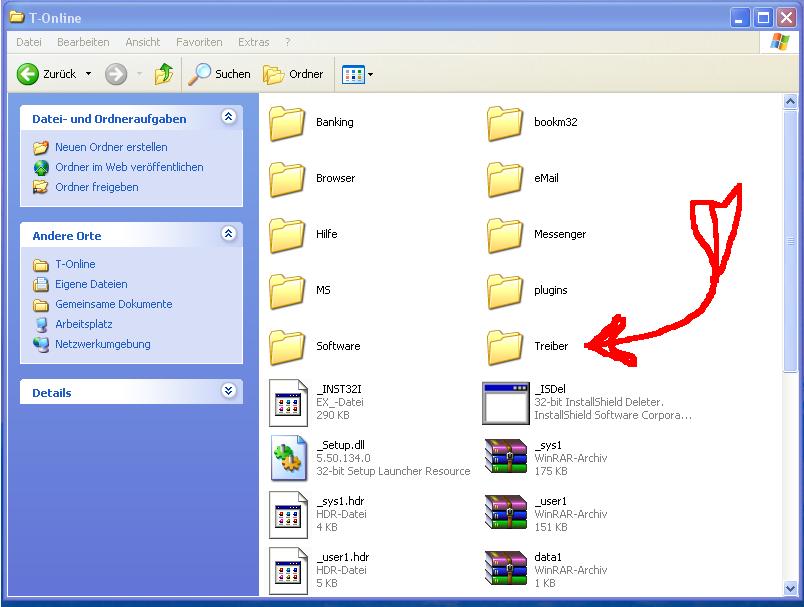
Task: Select the Hilfe folder icon
Action: tap(287, 235)
